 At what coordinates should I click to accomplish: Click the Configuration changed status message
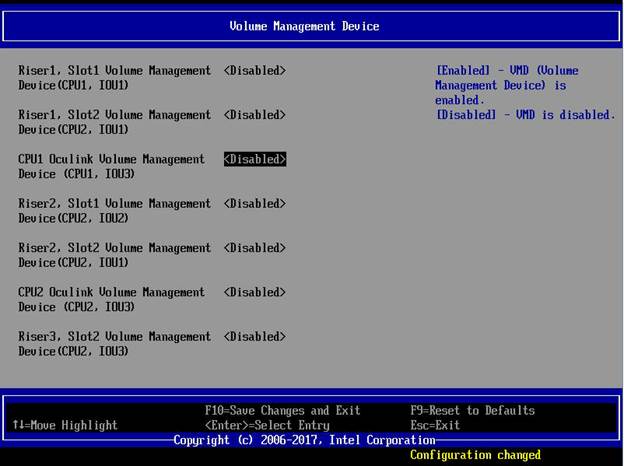(x=475, y=455)
